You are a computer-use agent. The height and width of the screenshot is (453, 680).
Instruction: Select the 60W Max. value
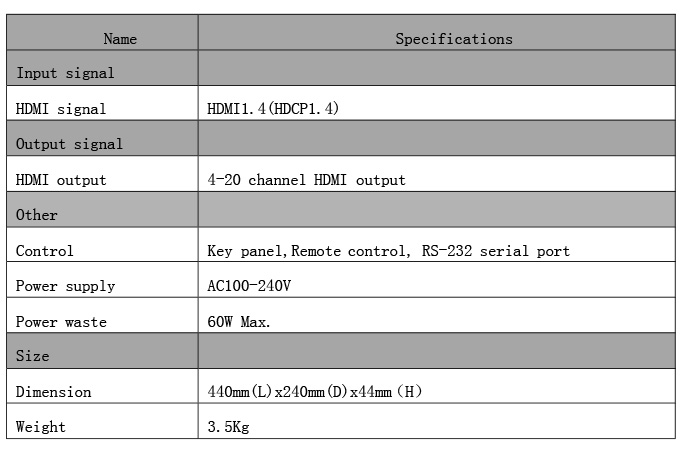click(238, 322)
